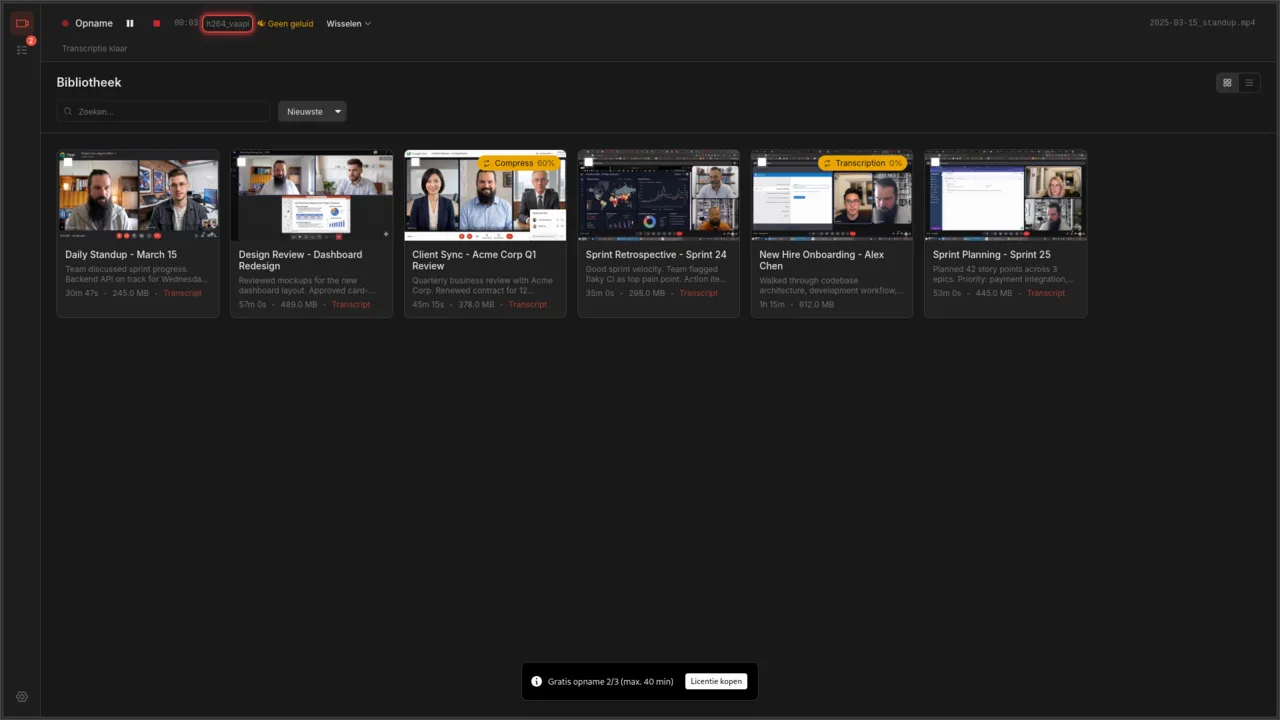Click the 30m 47s duration on Daily Standup

81,293
